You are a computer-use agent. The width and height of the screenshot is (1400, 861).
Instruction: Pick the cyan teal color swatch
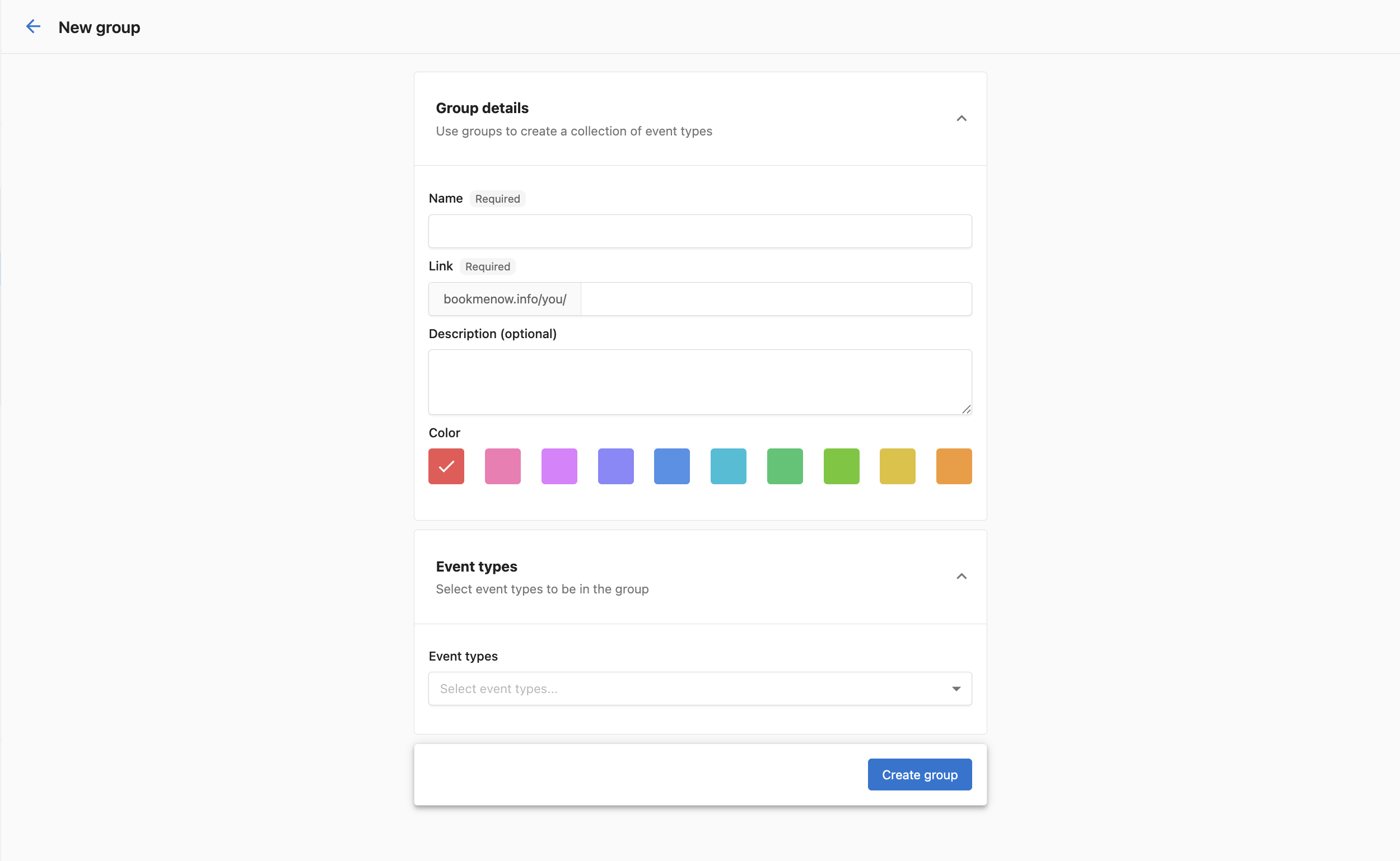[728, 466]
